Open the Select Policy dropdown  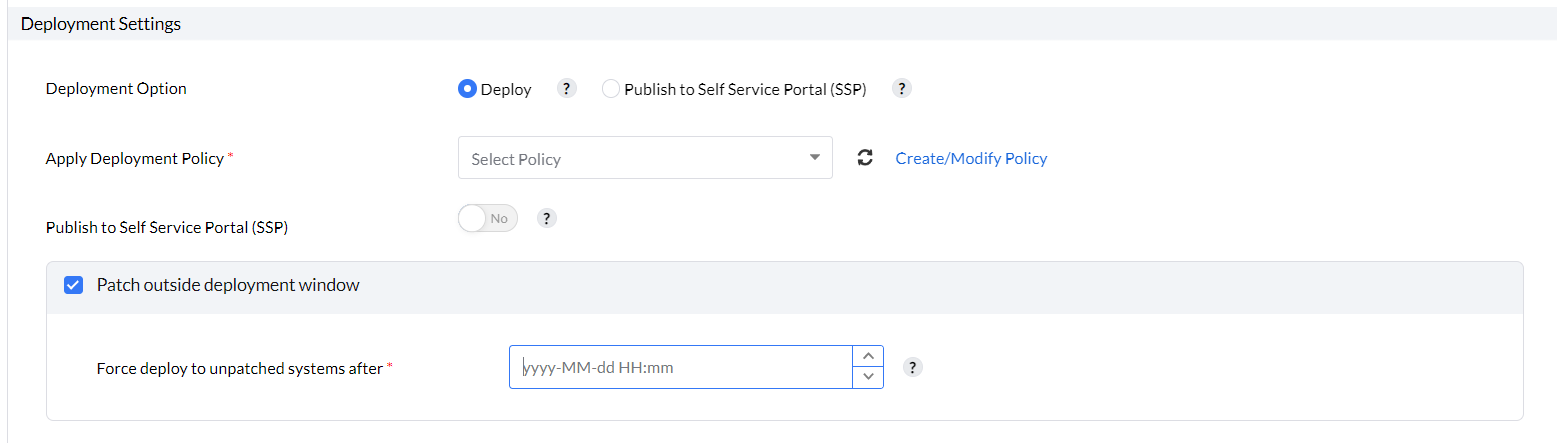pos(630,158)
